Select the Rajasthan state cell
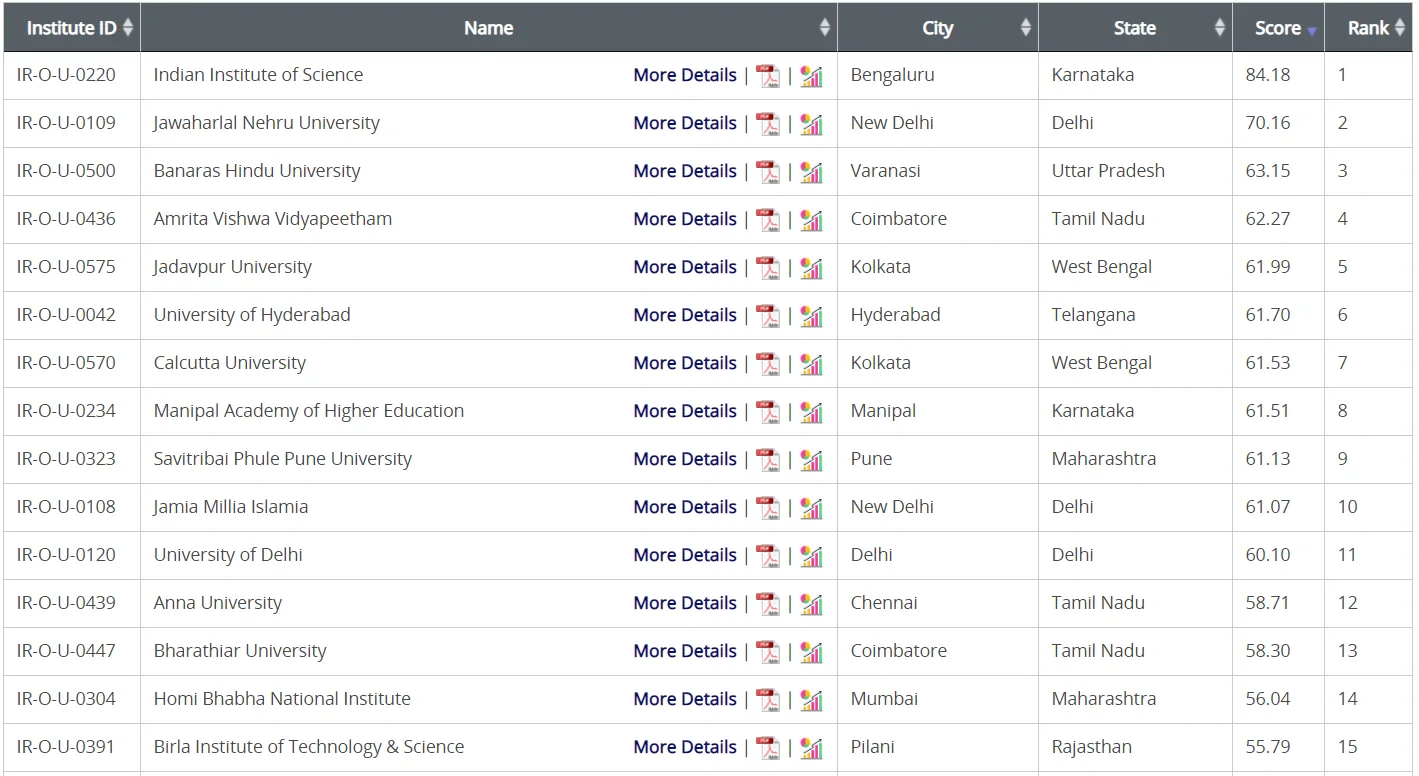1419x776 pixels. pos(1135,747)
